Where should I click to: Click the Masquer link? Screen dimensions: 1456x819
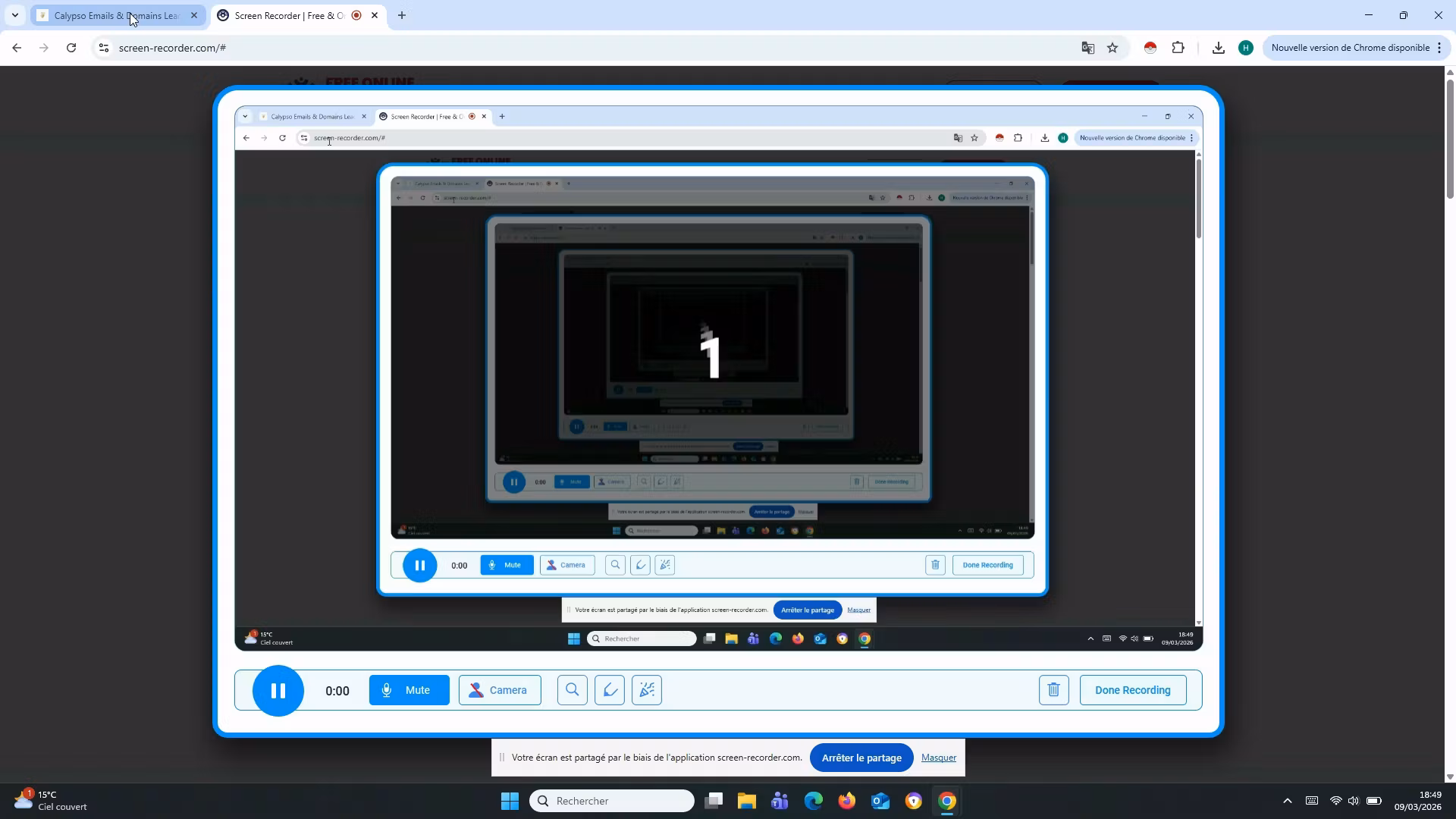(939, 758)
